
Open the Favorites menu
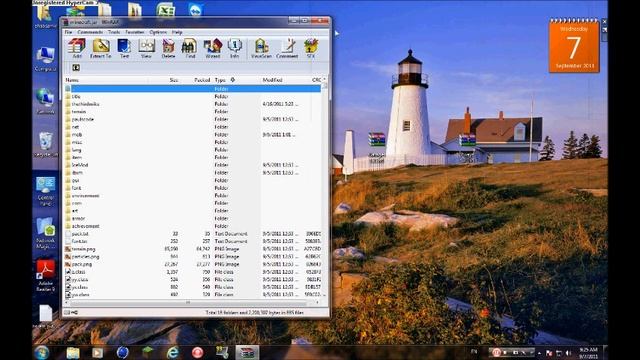(135, 32)
